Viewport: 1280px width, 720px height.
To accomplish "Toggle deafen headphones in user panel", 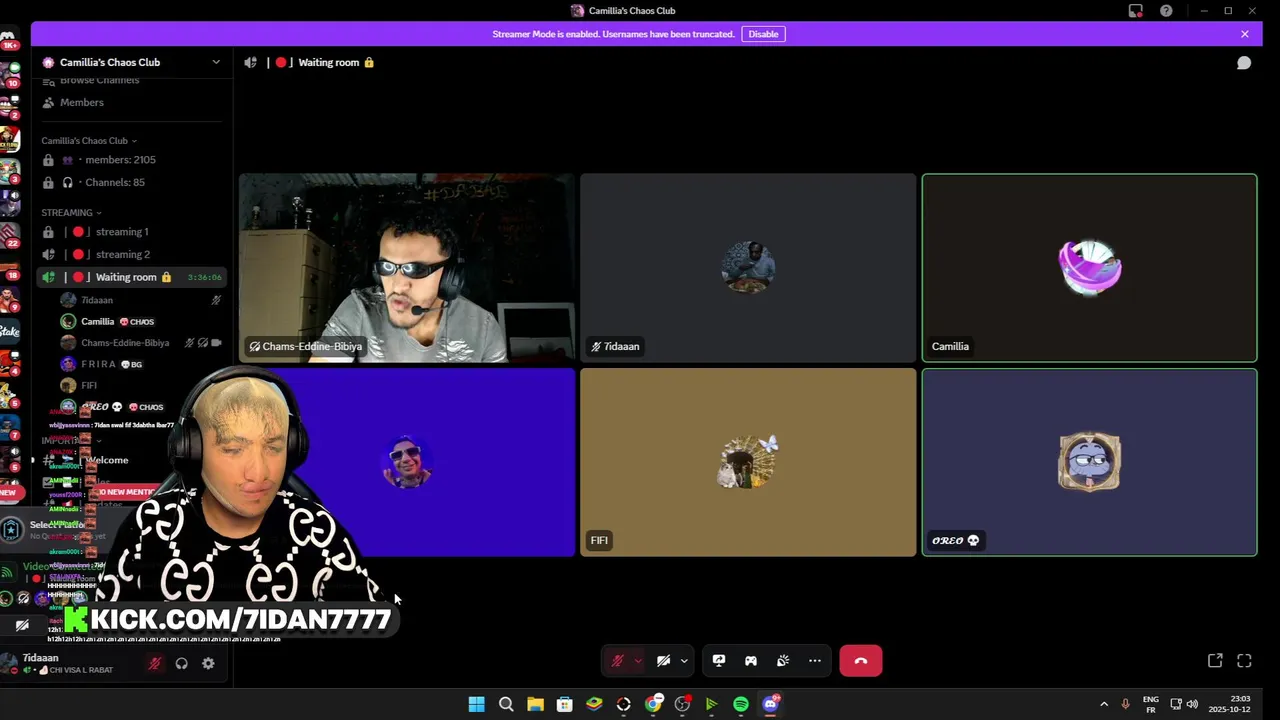I will click(x=181, y=663).
